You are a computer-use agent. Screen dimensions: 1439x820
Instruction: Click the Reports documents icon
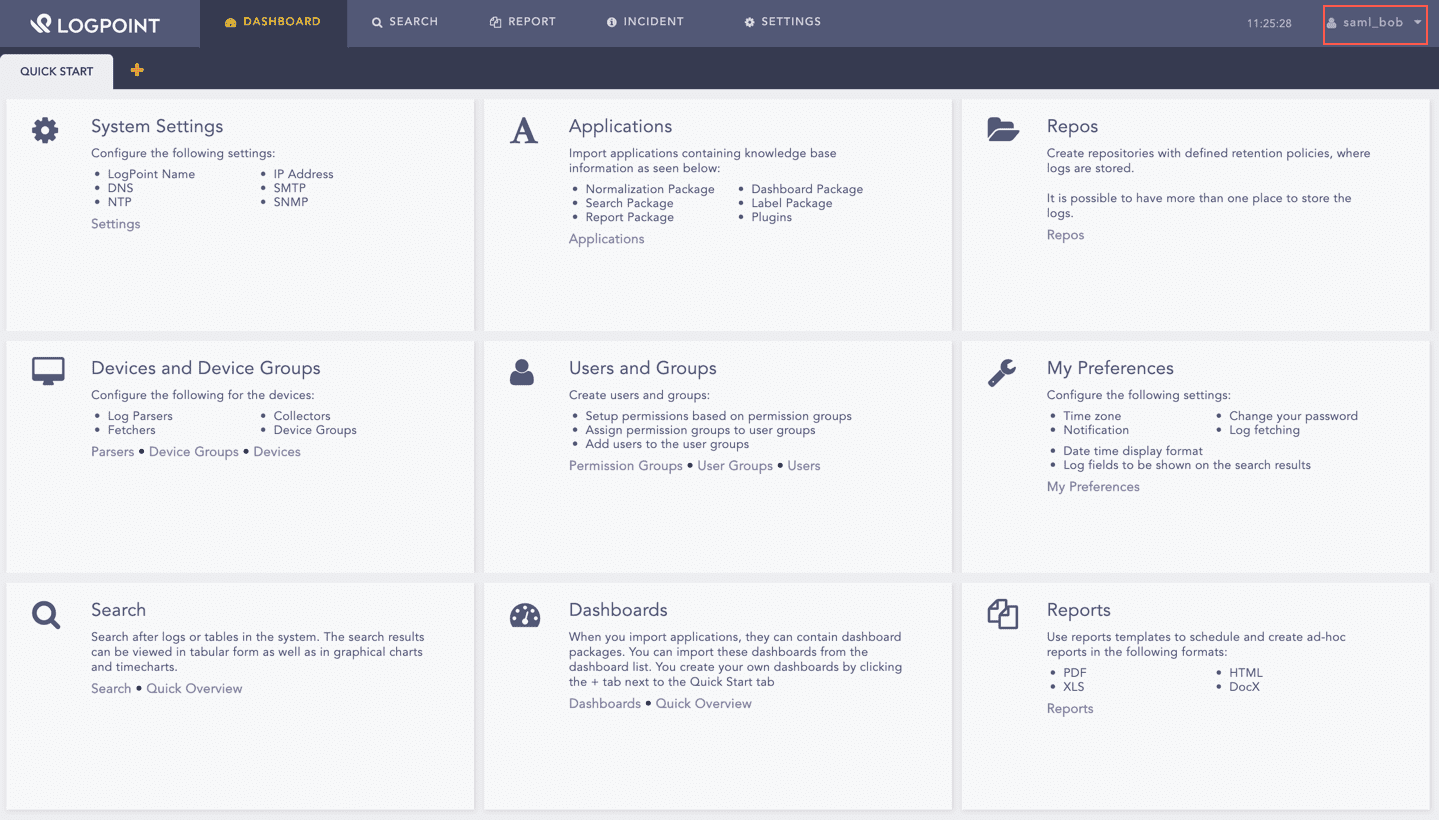click(1002, 614)
